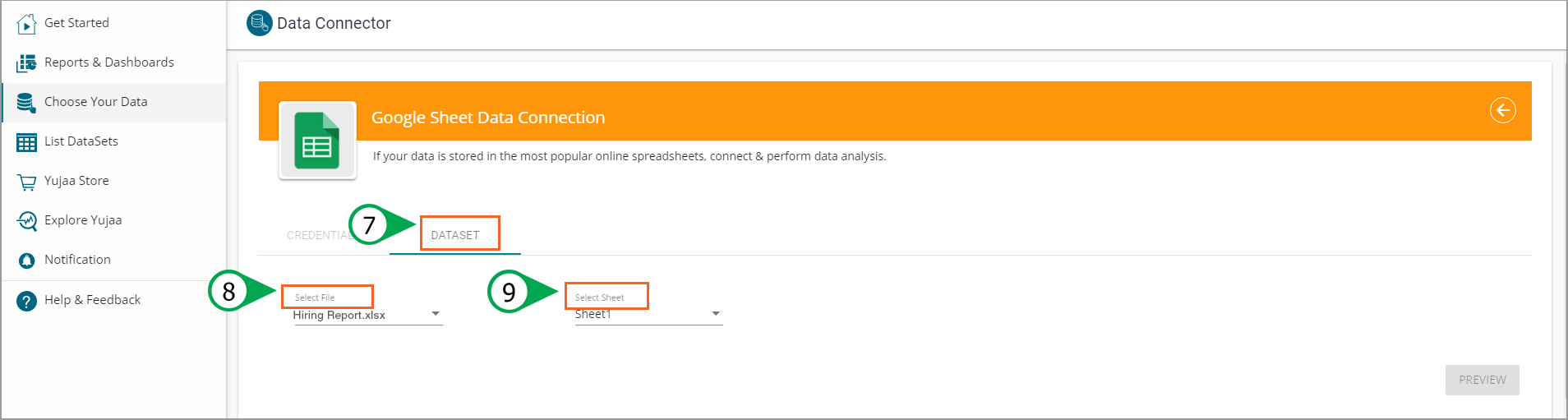
Task: Click the Google Sheets logo thumbnail
Action: coord(317,141)
